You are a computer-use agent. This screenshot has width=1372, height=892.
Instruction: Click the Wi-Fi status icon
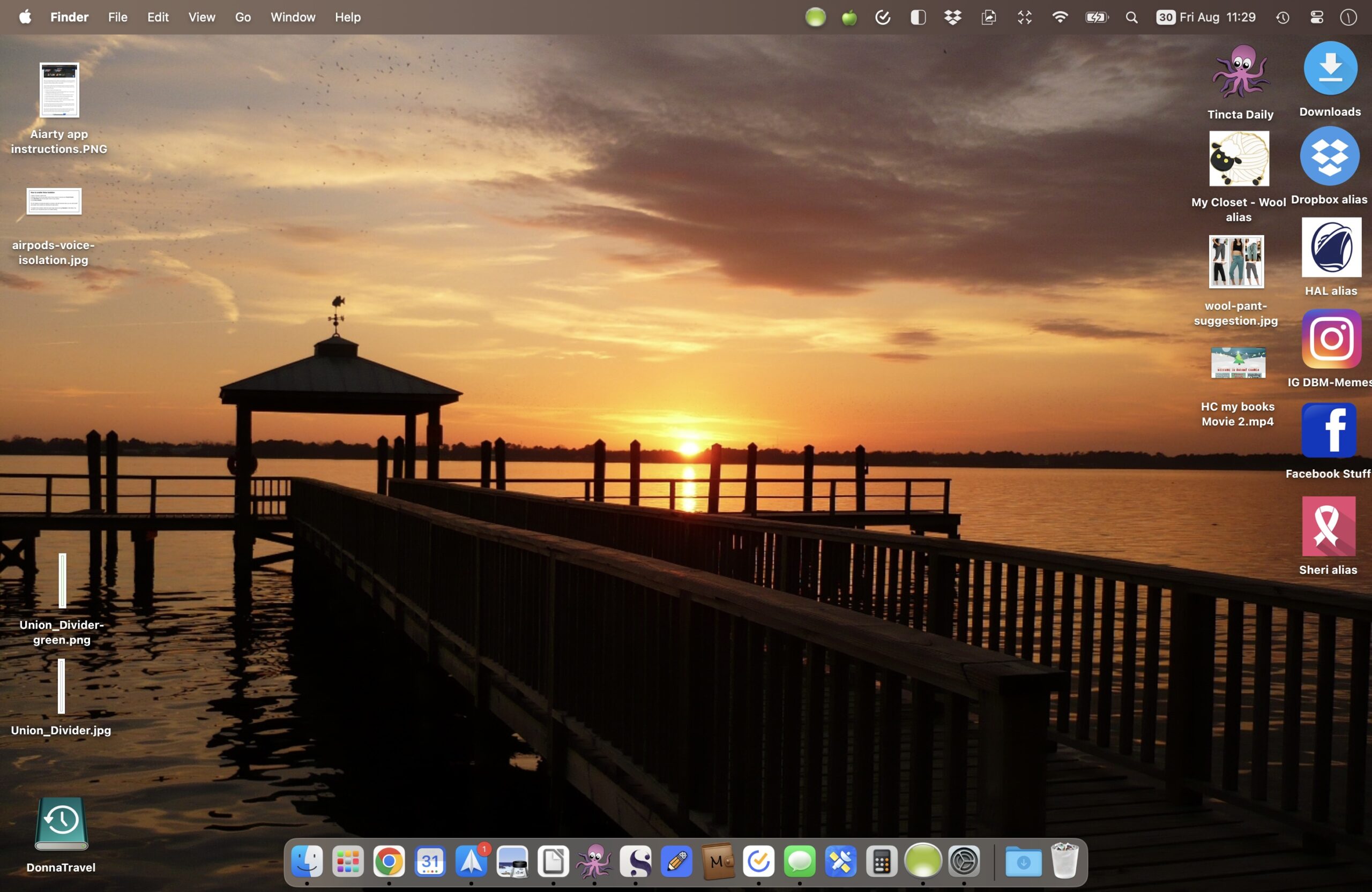pyautogui.click(x=1060, y=17)
